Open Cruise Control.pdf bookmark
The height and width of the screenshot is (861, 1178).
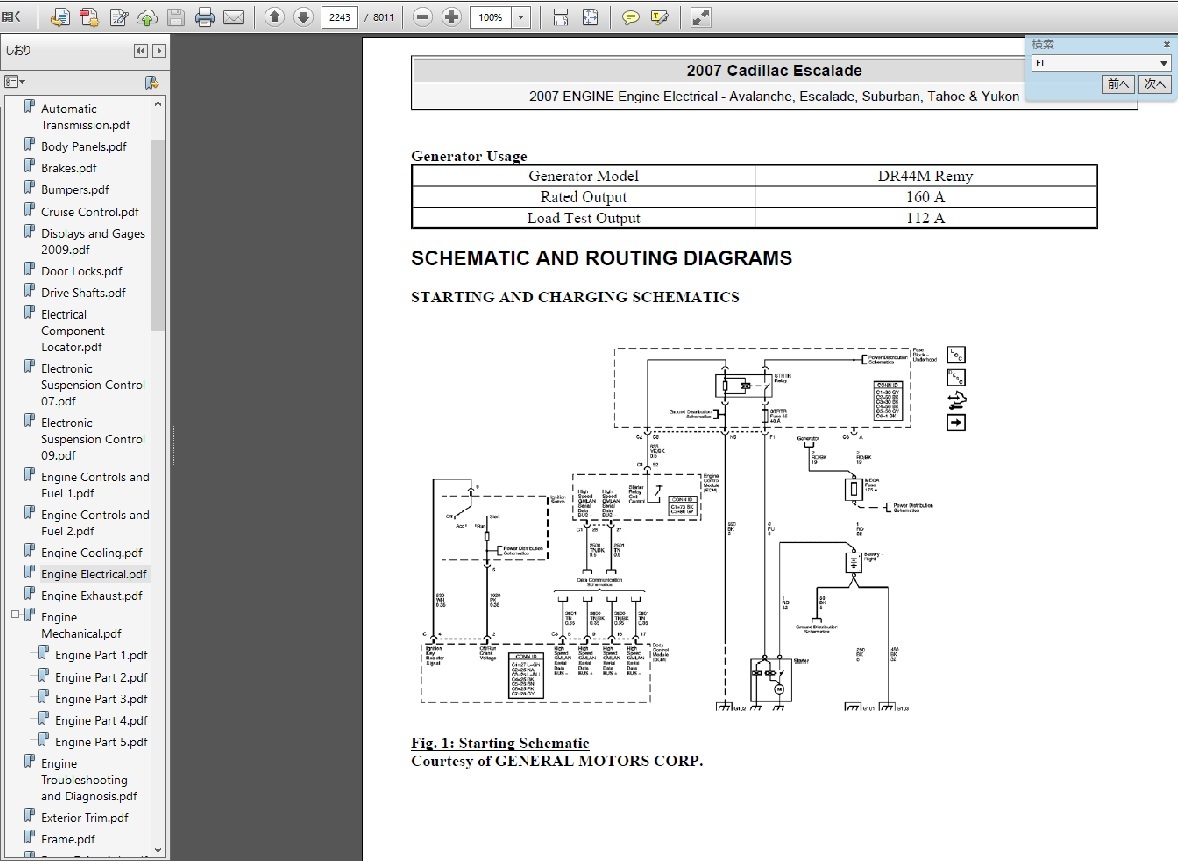pyautogui.click(x=89, y=212)
